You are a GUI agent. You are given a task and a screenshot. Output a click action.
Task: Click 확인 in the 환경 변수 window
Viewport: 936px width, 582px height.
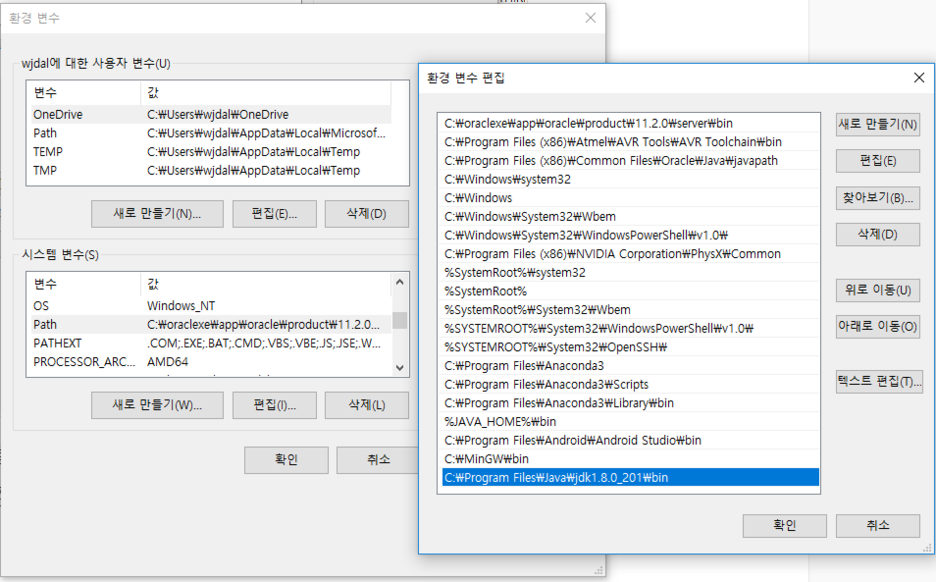(x=287, y=460)
